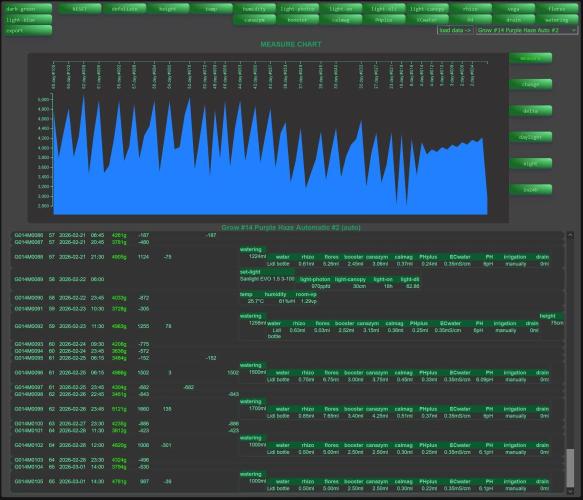
Task: Click the export button
Action: click(x=28, y=31)
